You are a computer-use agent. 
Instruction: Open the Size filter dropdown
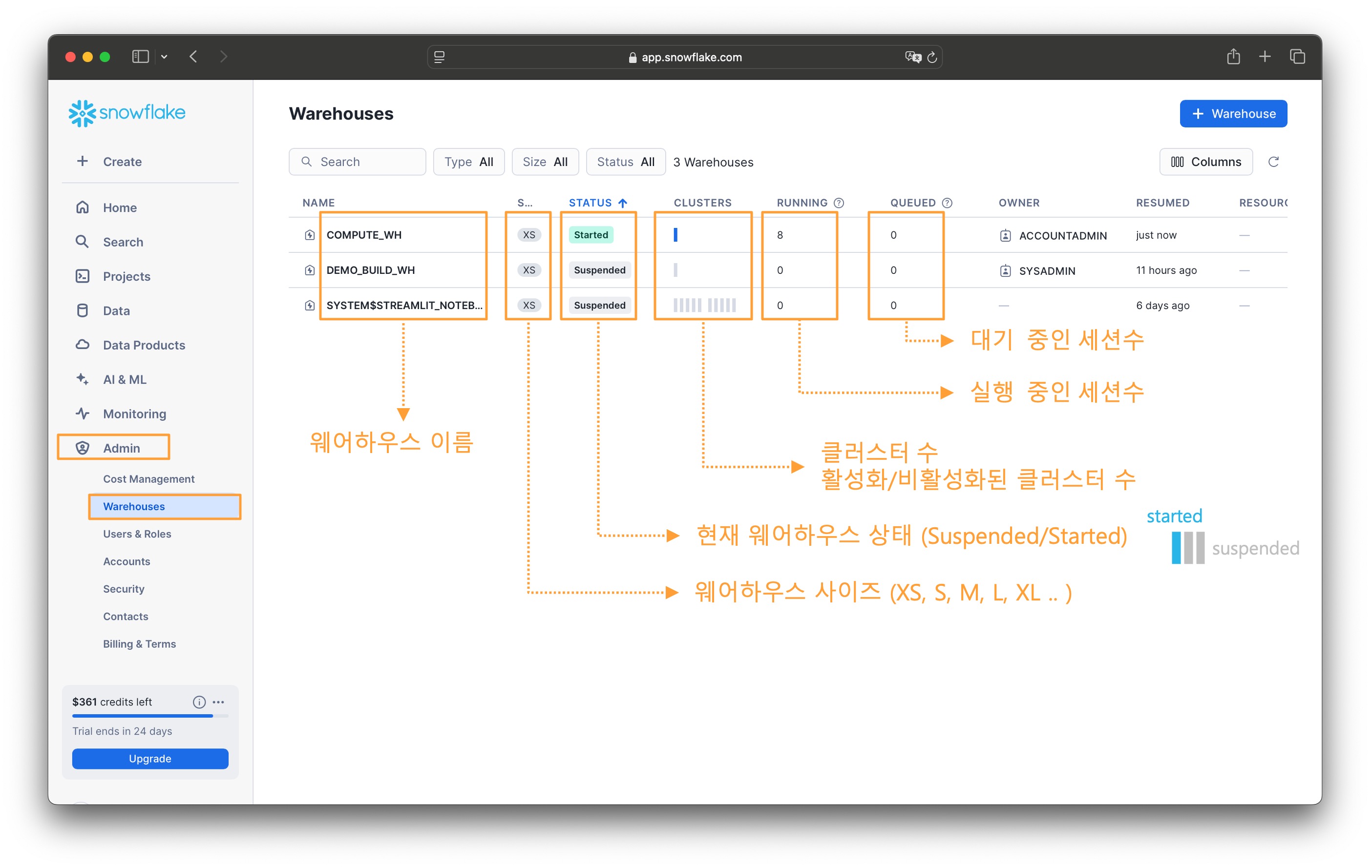(x=545, y=162)
